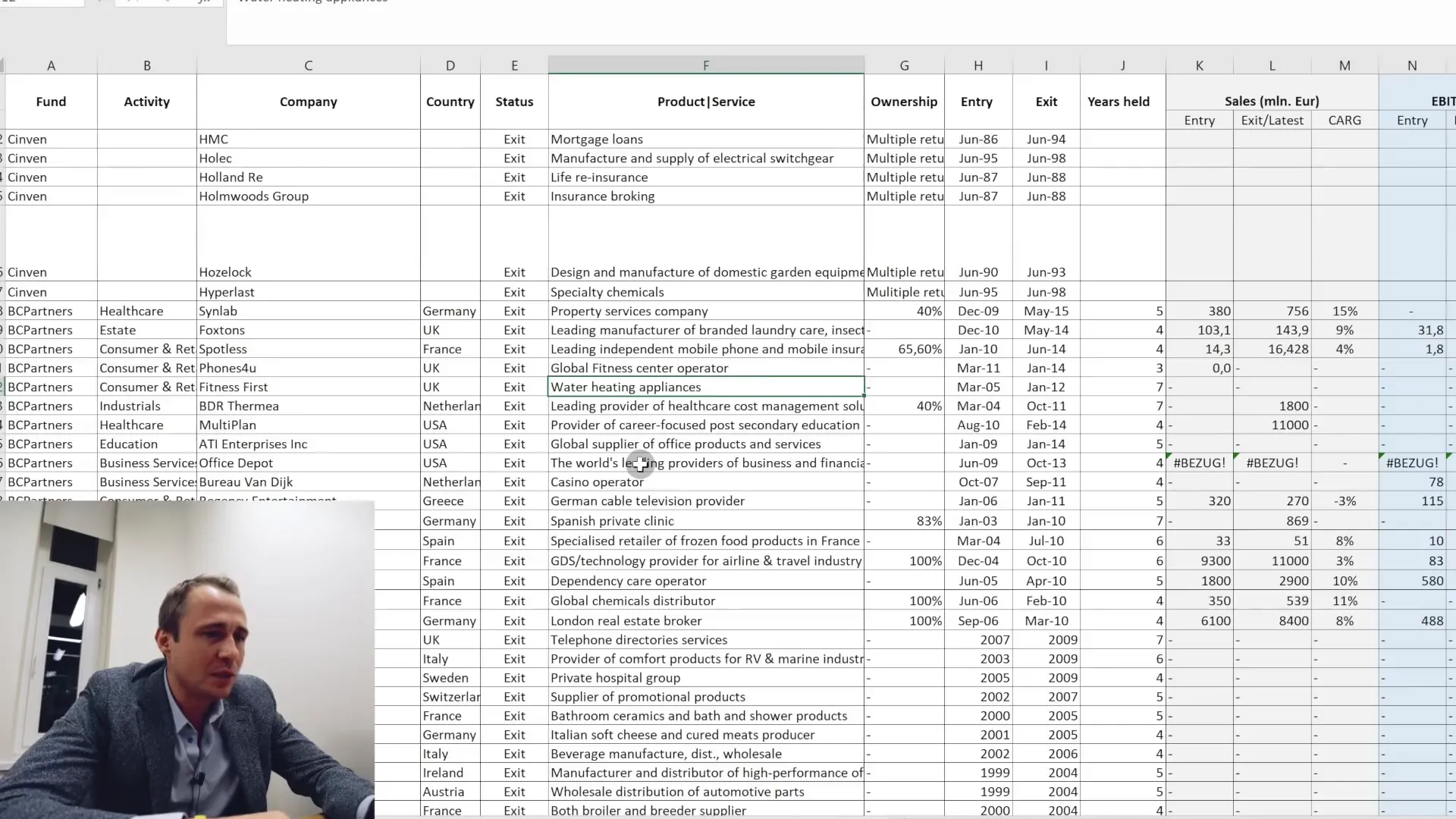Select the Foxtons company cell
The height and width of the screenshot is (819, 1456).
tap(308, 330)
